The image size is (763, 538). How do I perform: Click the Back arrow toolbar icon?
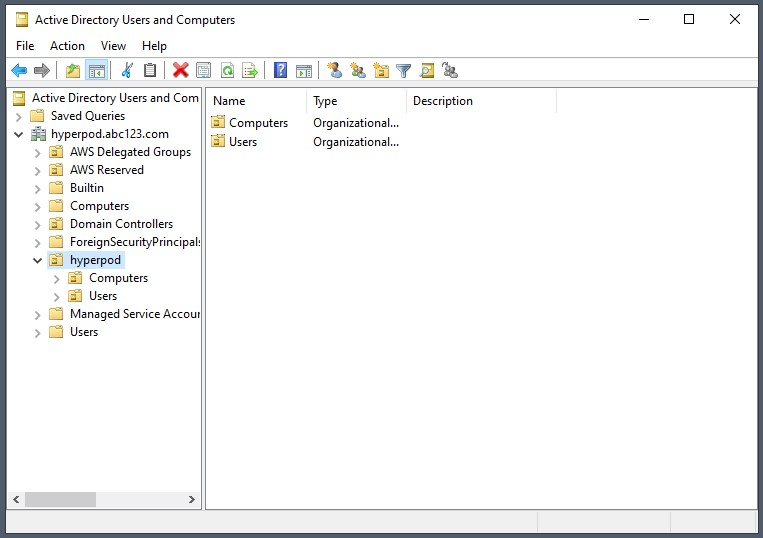(x=19, y=71)
